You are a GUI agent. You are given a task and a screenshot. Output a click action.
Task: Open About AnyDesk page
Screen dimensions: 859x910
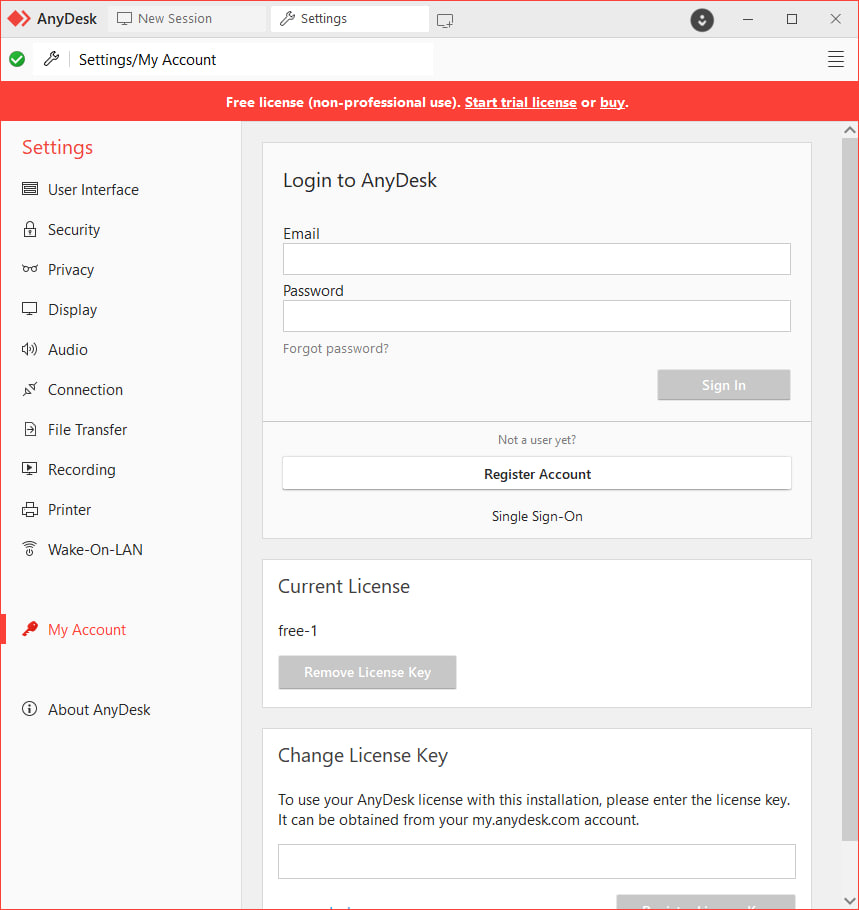[x=99, y=710]
